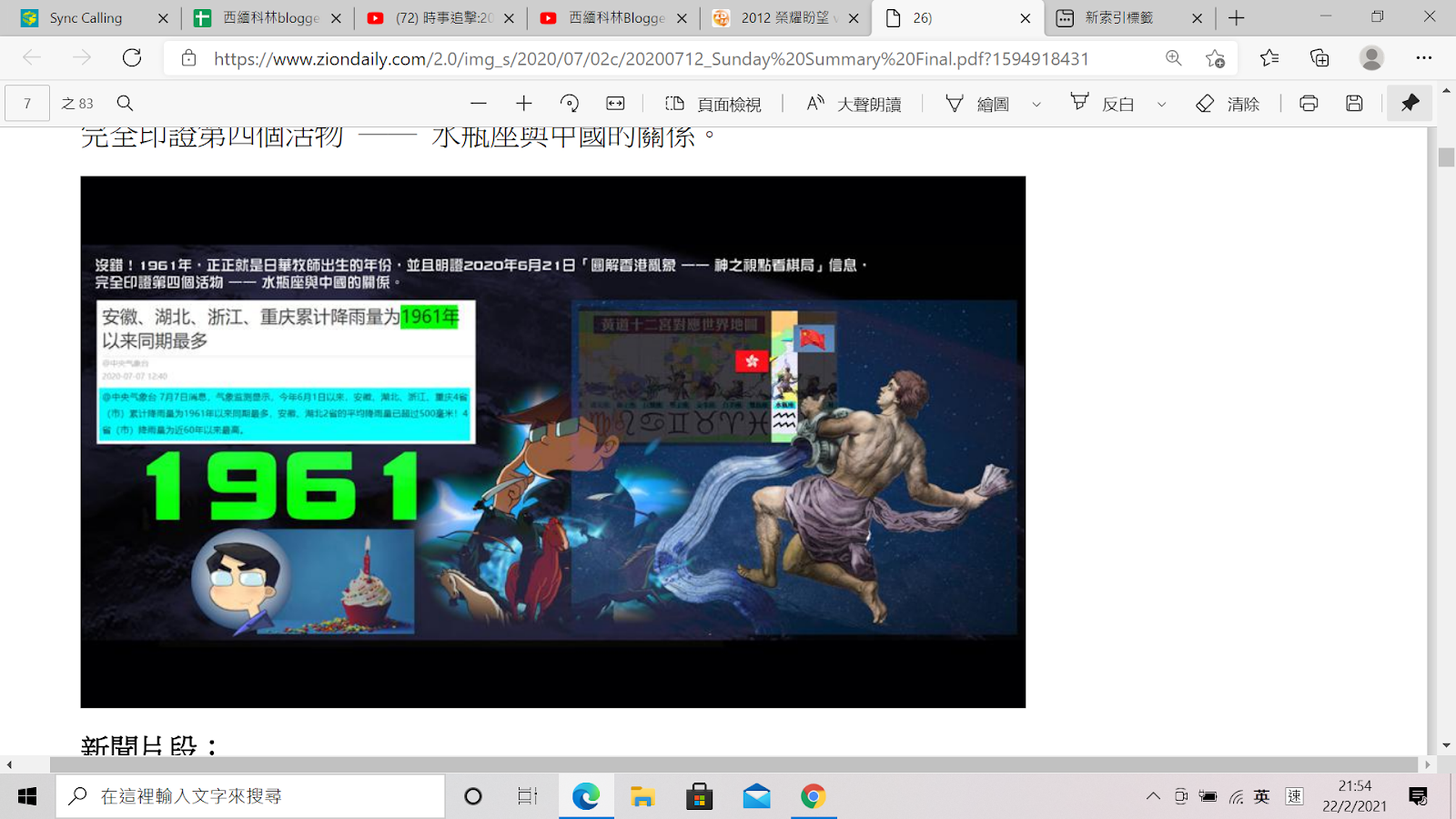
Task: Open the browser zoom magnifier in address bar
Action: (x=1174, y=58)
